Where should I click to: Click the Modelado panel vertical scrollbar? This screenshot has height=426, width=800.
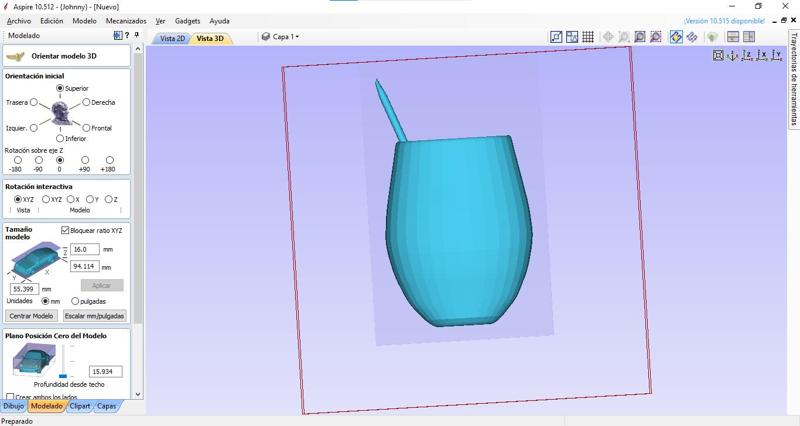click(137, 189)
